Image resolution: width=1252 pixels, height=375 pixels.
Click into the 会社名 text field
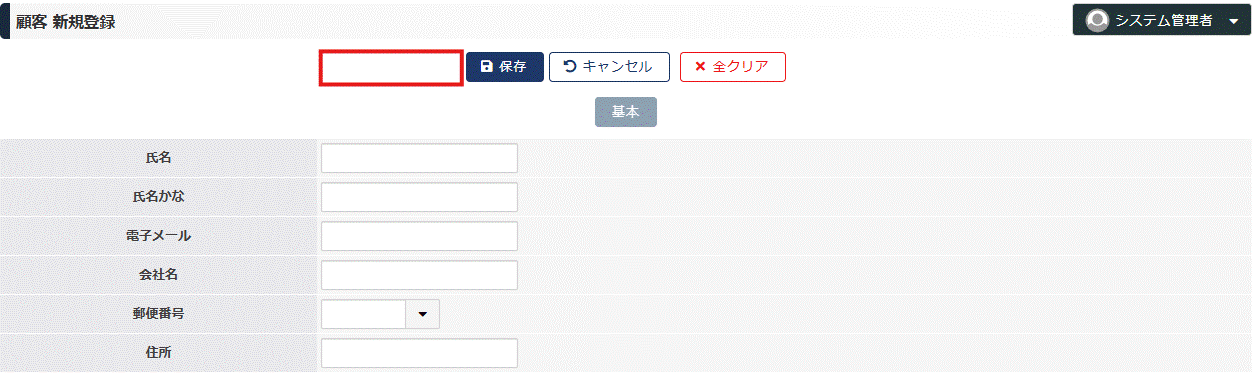click(x=419, y=275)
